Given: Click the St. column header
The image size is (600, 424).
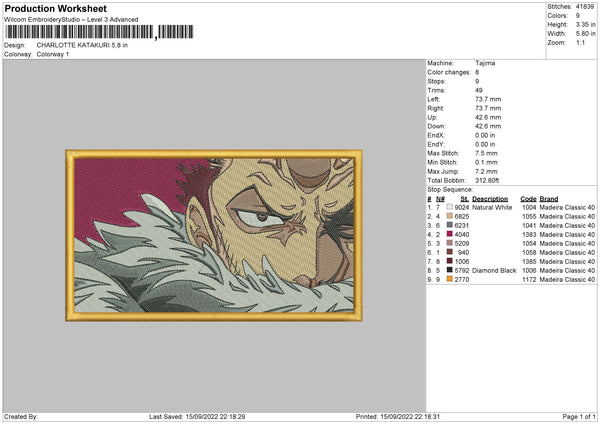Looking at the screenshot, I should [465, 199].
